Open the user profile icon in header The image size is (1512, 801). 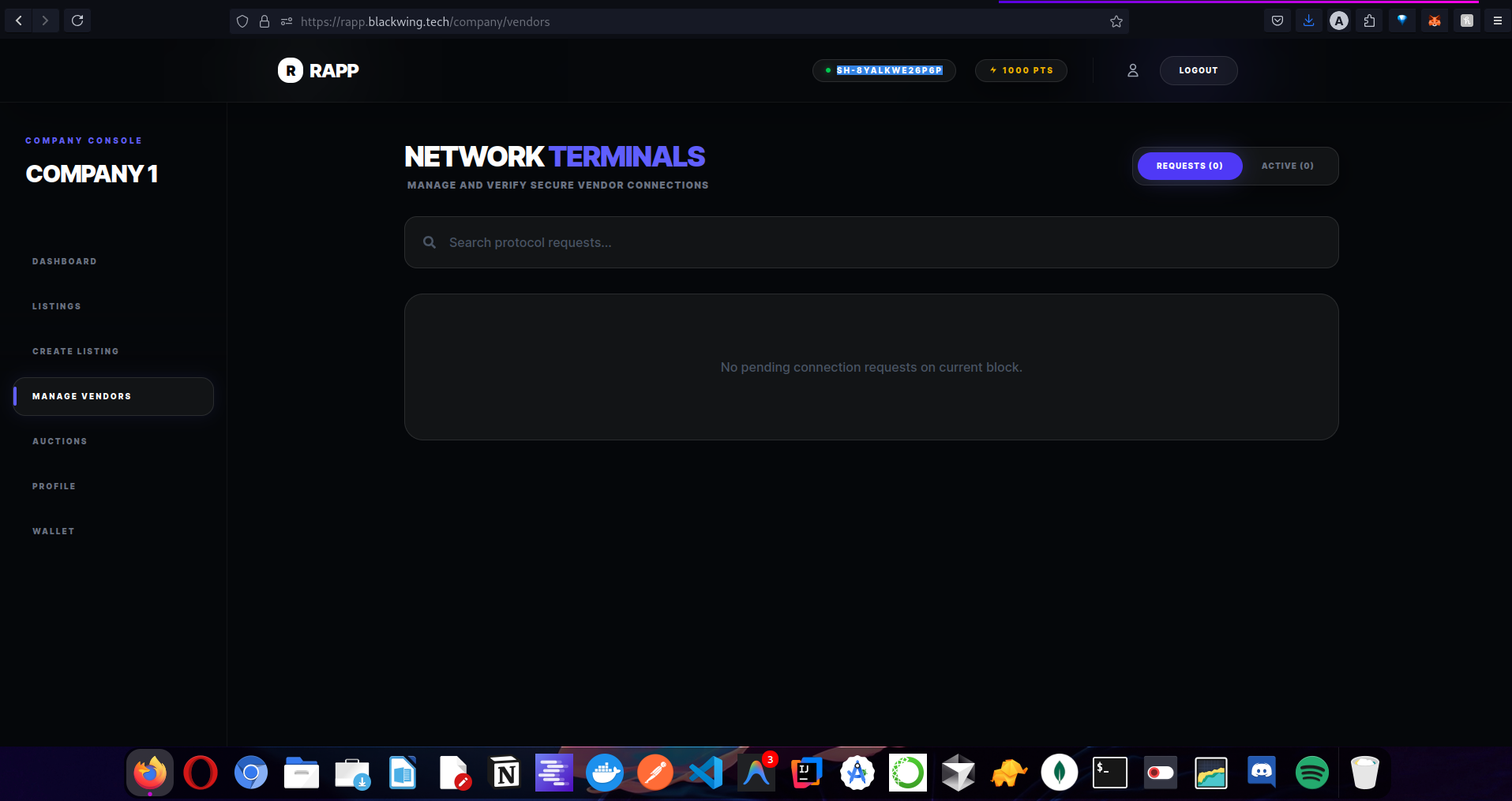(1133, 70)
